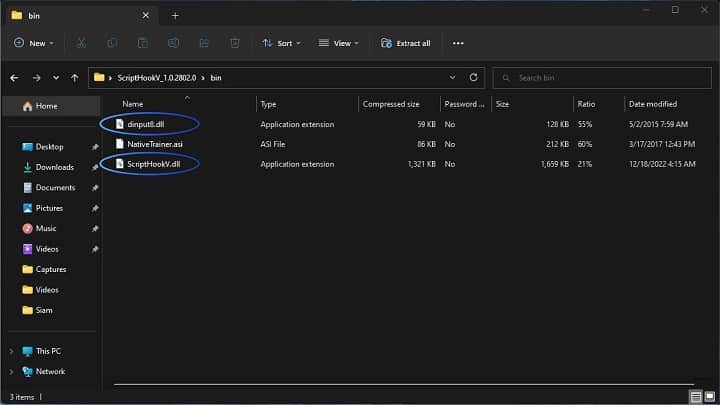The image size is (720, 405).
Task: Open Pictures in the sidebar
Action: [49, 208]
